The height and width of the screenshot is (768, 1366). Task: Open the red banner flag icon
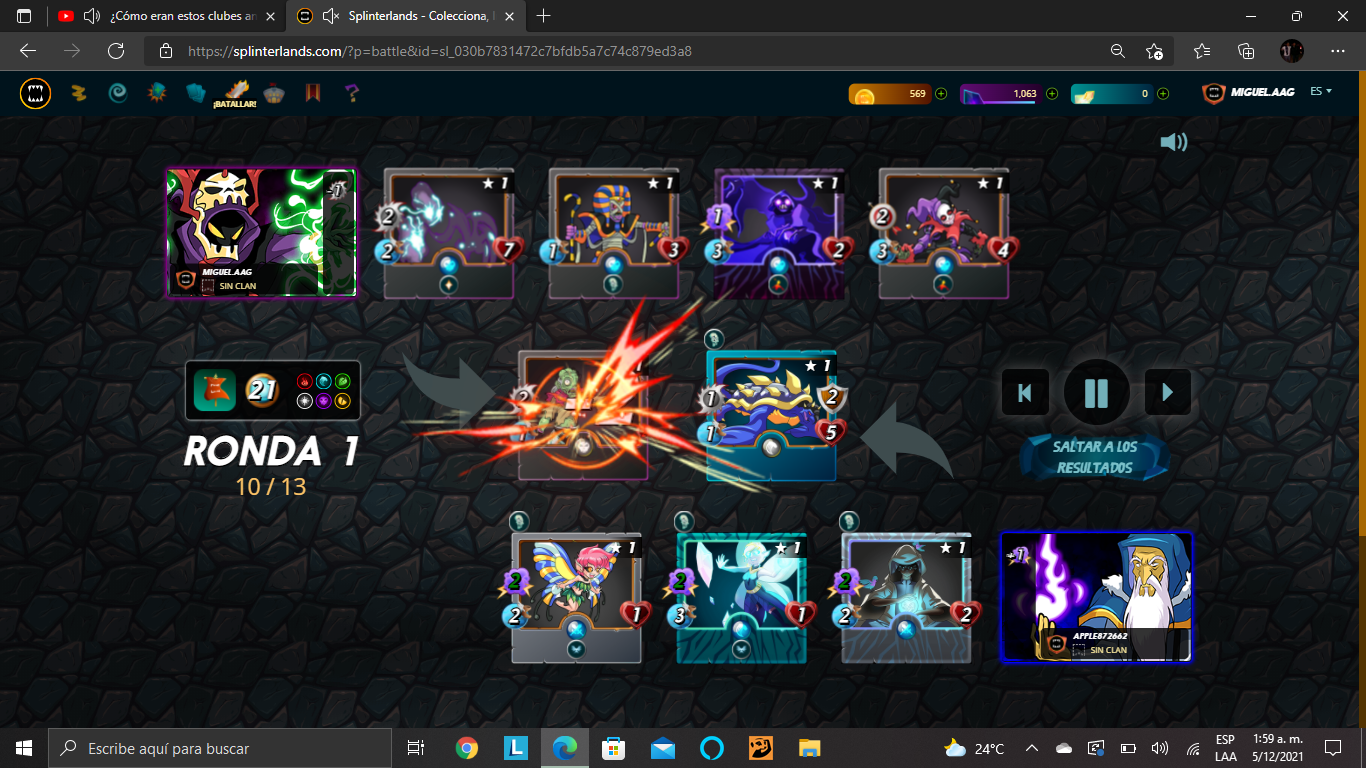click(313, 93)
